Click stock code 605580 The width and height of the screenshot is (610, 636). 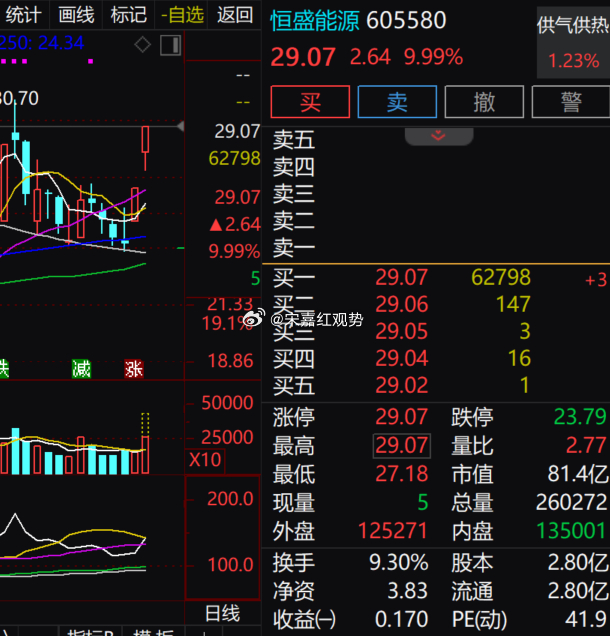point(406,21)
